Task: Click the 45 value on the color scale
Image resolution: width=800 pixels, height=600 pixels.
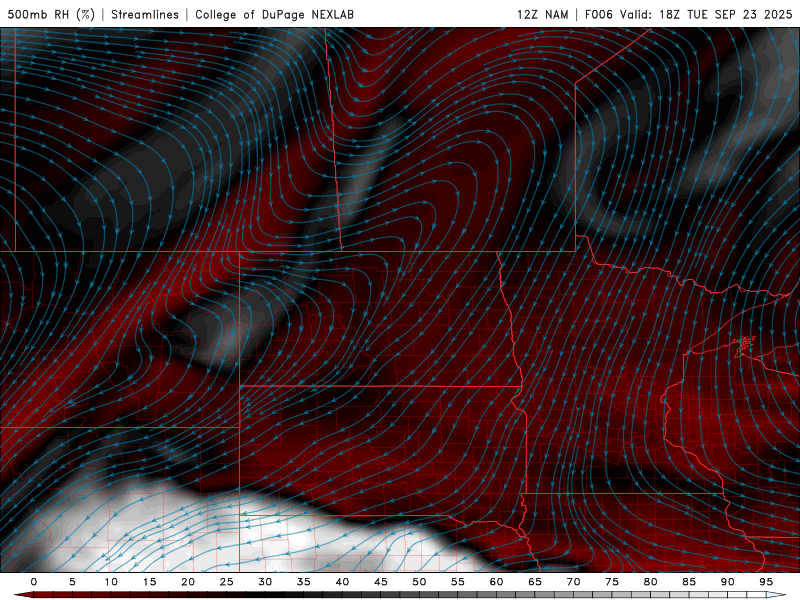Action: (x=381, y=582)
